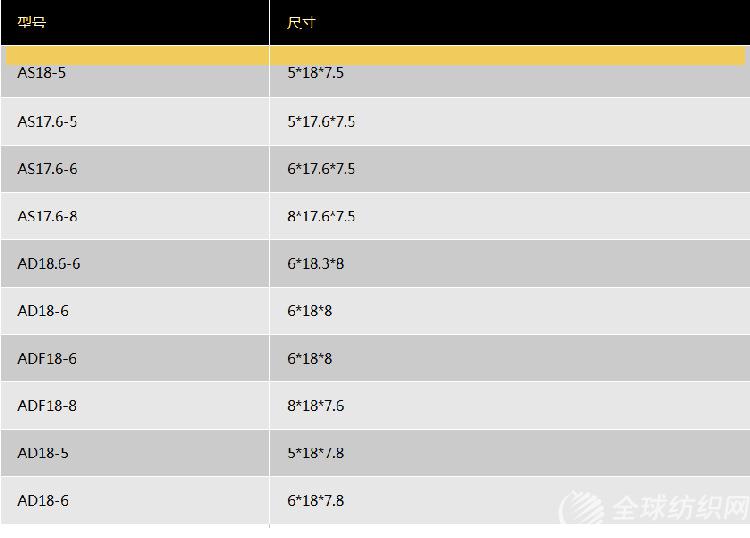Click the ADF18-6 model cell
Screen dimensions: 750x538
click(x=135, y=358)
